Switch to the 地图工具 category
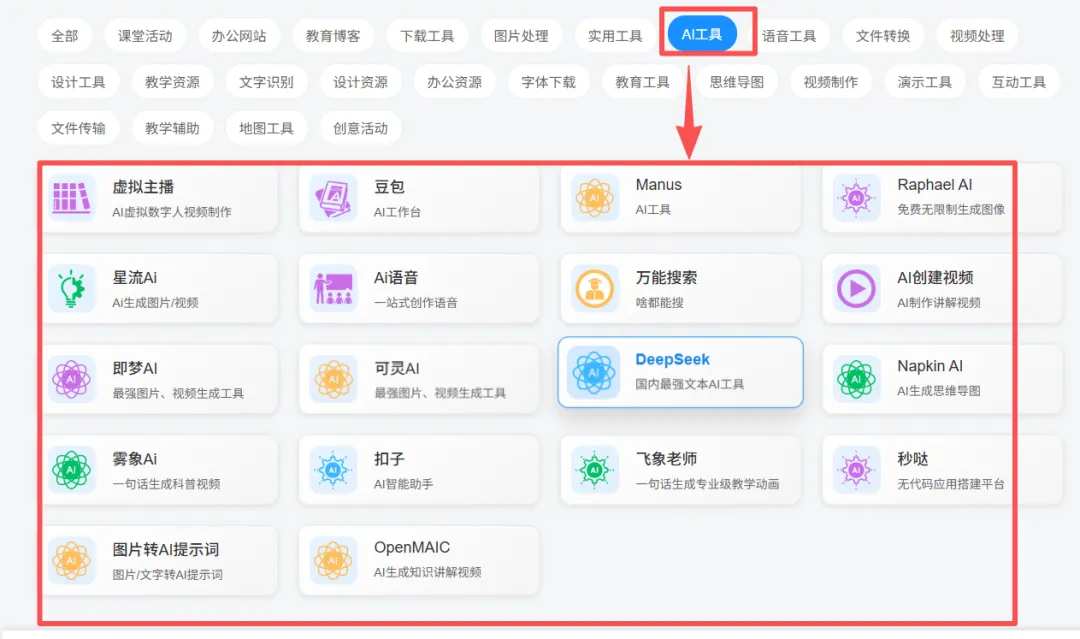1080x639 pixels. coord(267,128)
